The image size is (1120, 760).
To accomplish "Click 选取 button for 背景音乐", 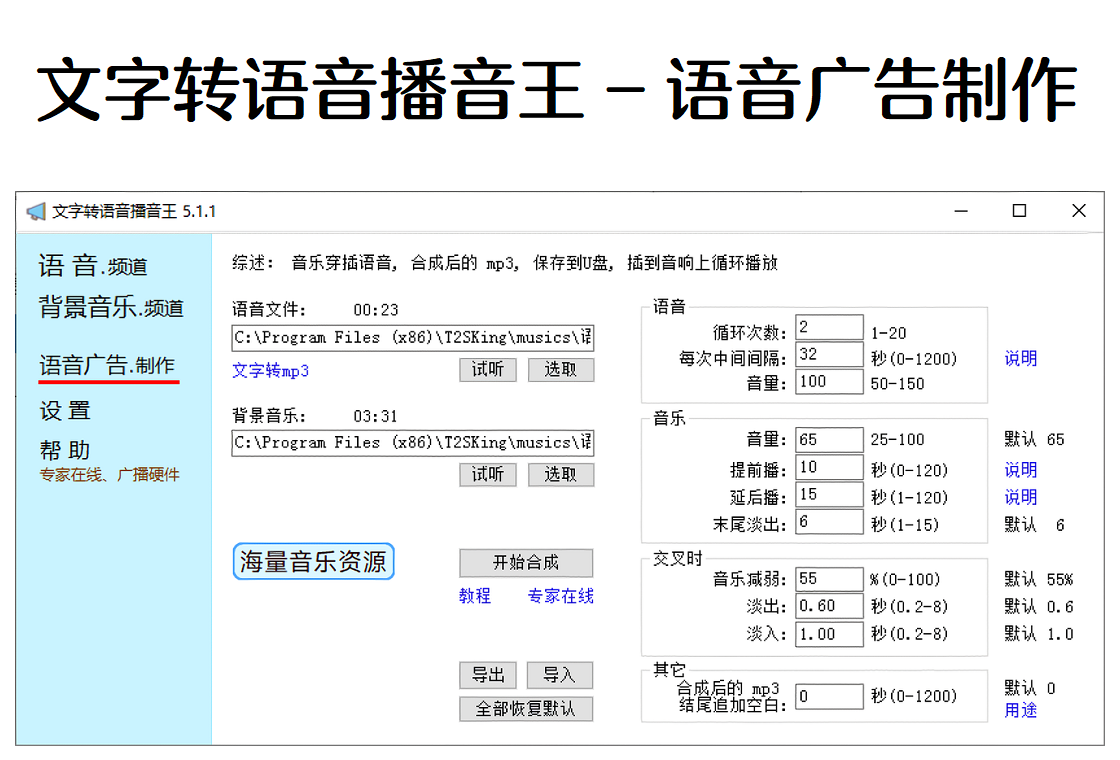I will click(561, 475).
